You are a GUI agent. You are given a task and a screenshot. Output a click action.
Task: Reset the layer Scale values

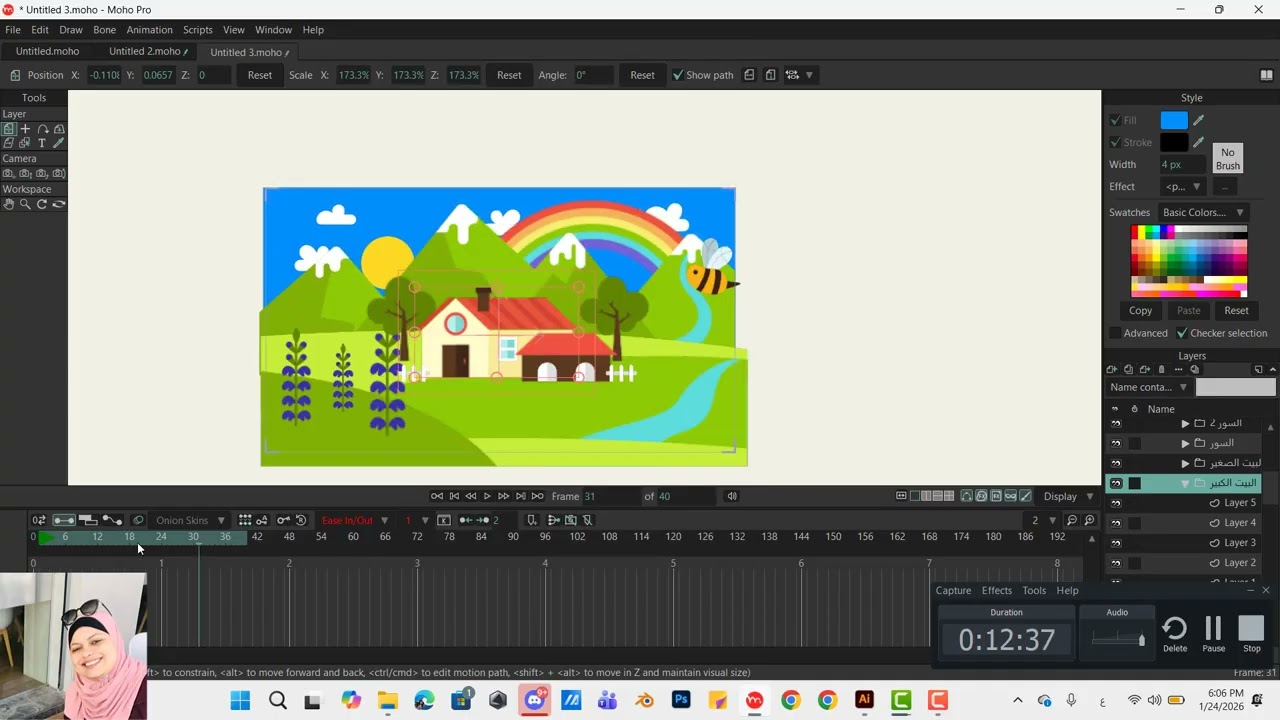click(509, 75)
